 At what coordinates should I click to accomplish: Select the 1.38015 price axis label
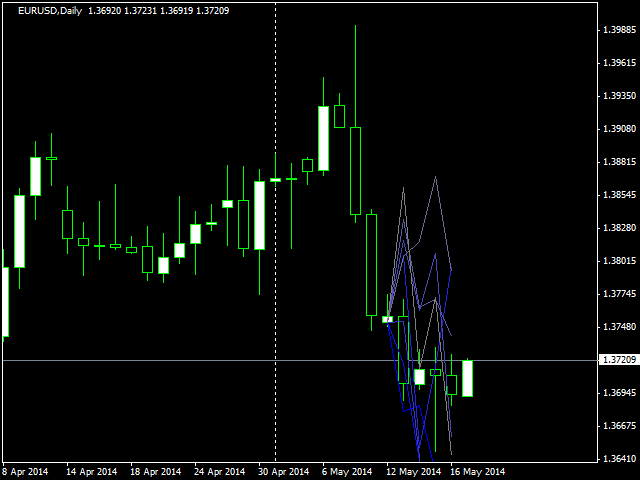coord(619,261)
